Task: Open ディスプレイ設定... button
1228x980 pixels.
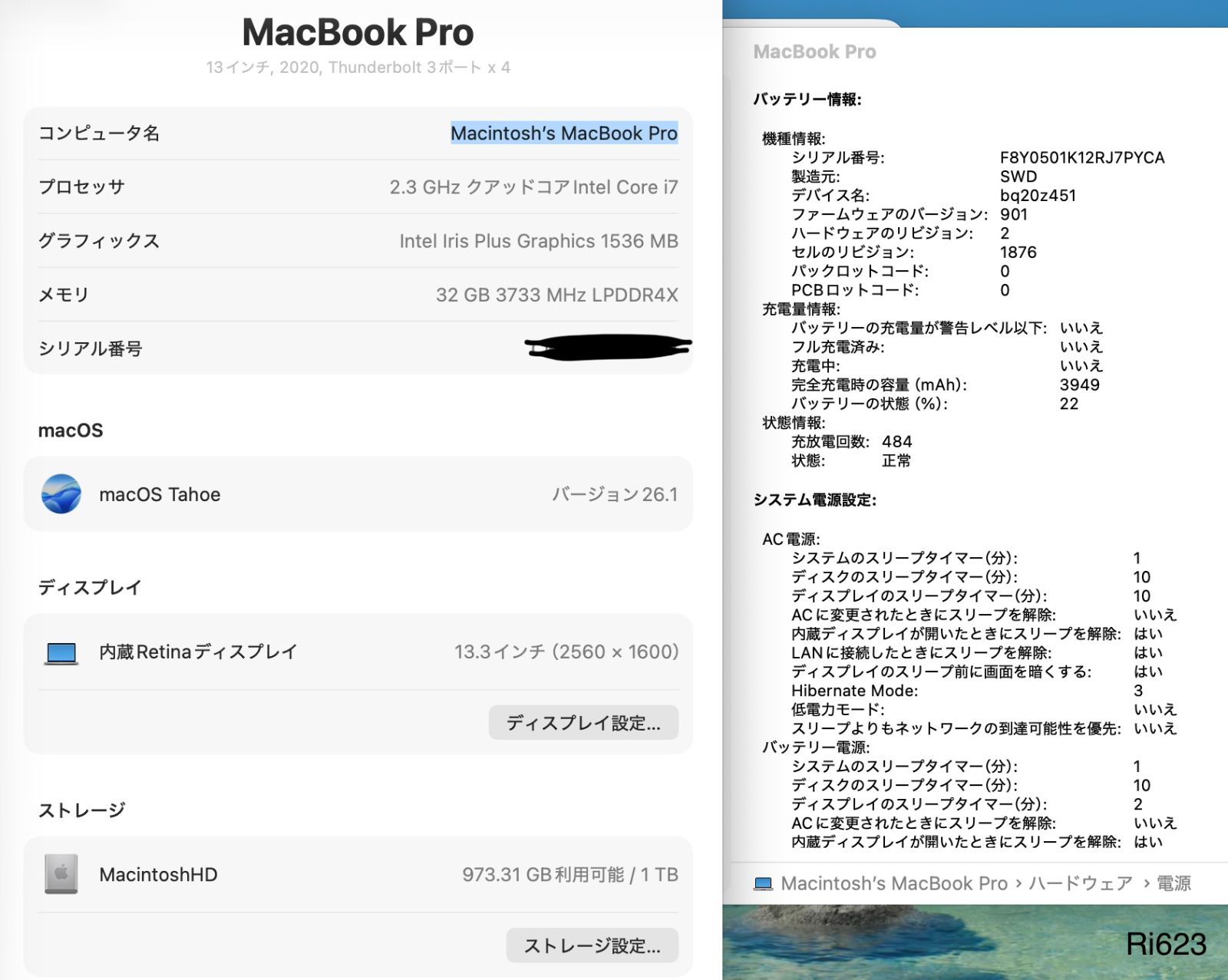Action: 583,723
